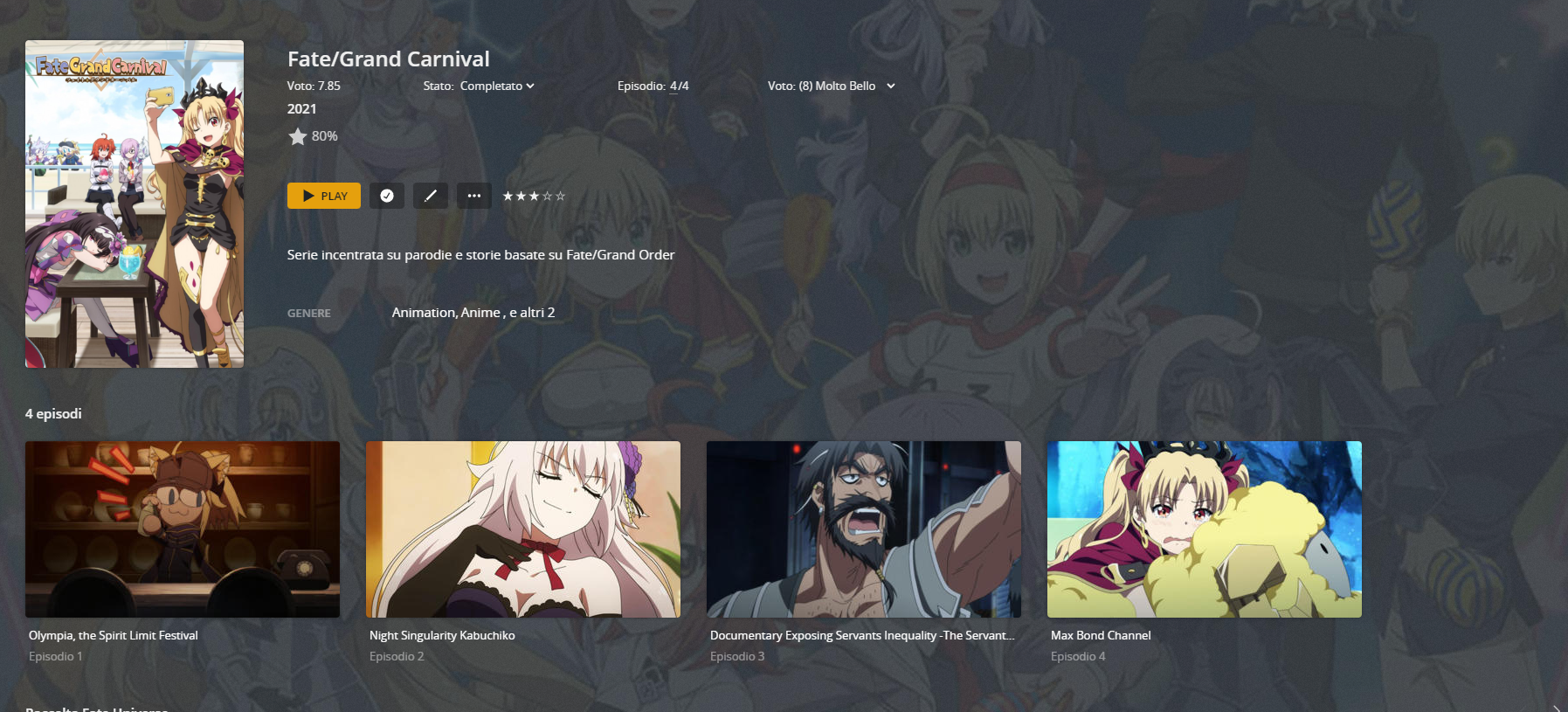Viewport: 1568px width, 712px height.
Task: Expand the Stato Completato dropdown
Action: pos(497,86)
